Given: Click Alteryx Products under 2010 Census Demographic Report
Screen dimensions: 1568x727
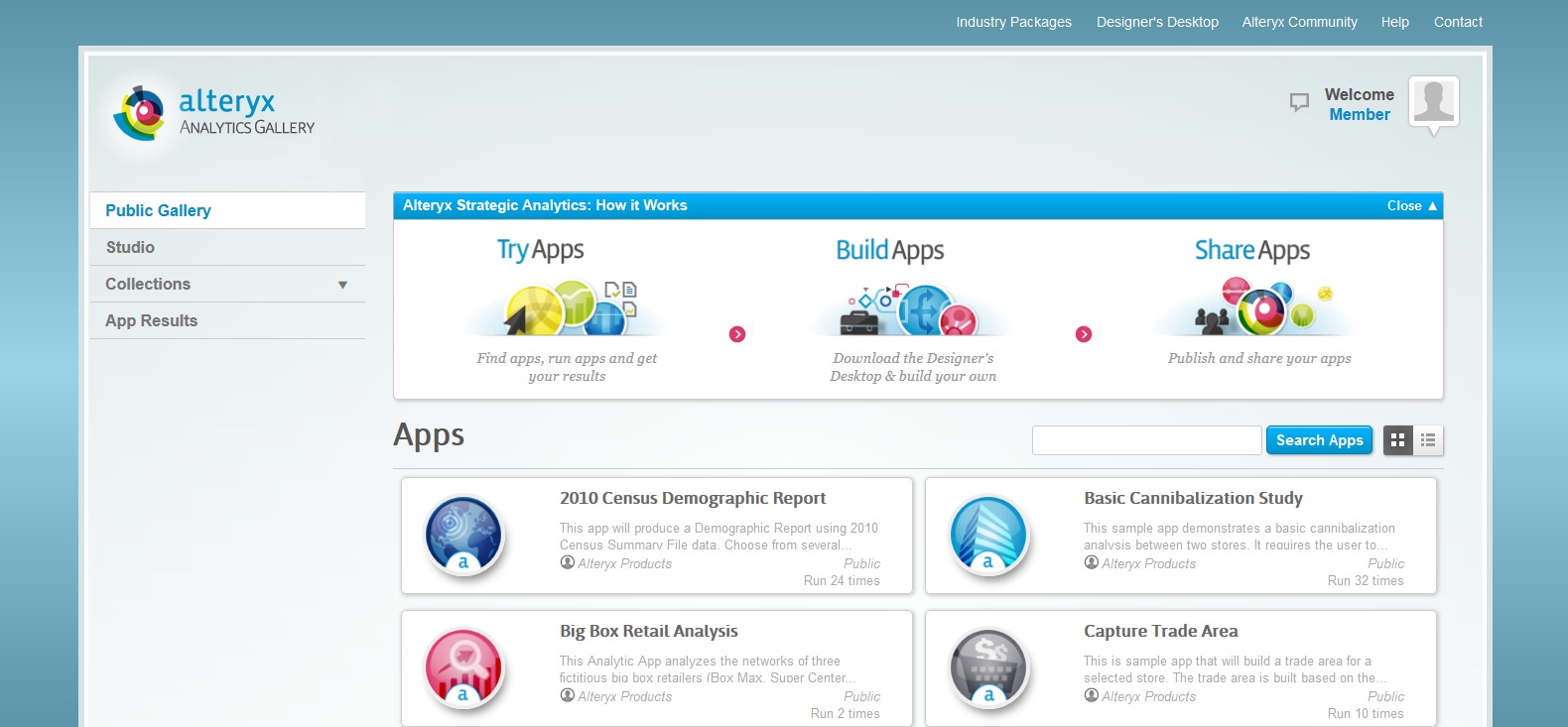Looking at the screenshot, I should tap(625, 563).
